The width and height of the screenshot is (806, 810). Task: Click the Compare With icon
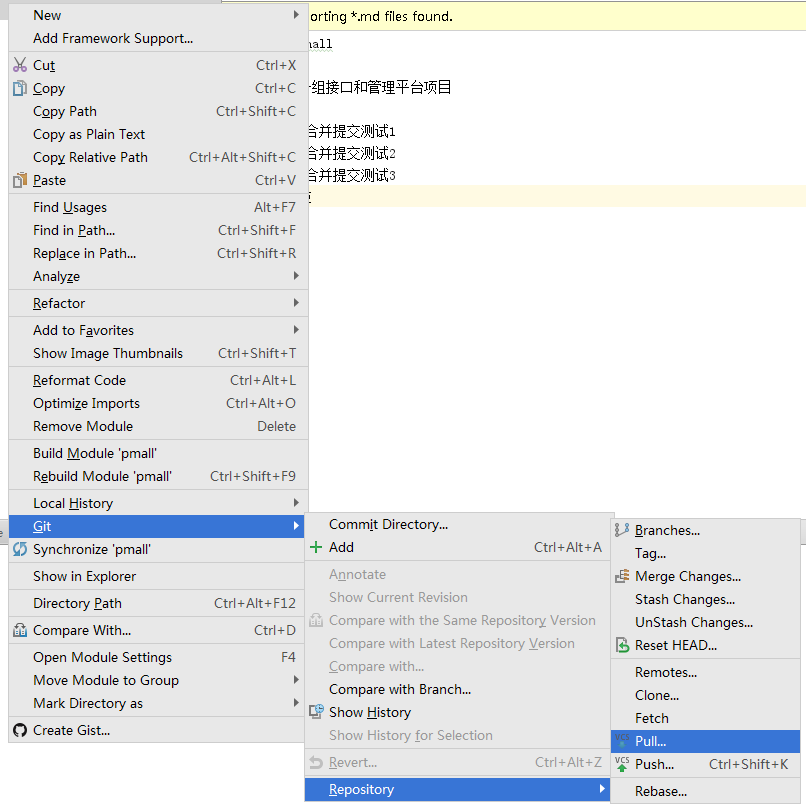point(20,630)
